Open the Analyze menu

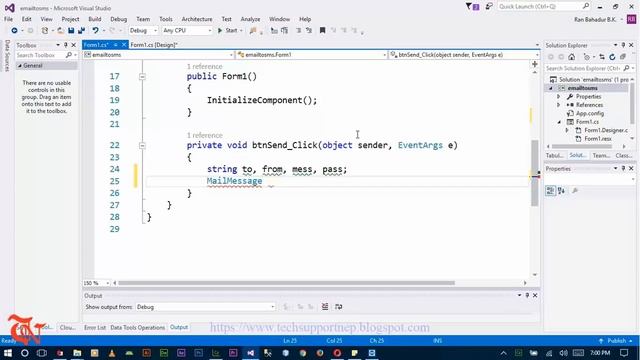(250, 19)
